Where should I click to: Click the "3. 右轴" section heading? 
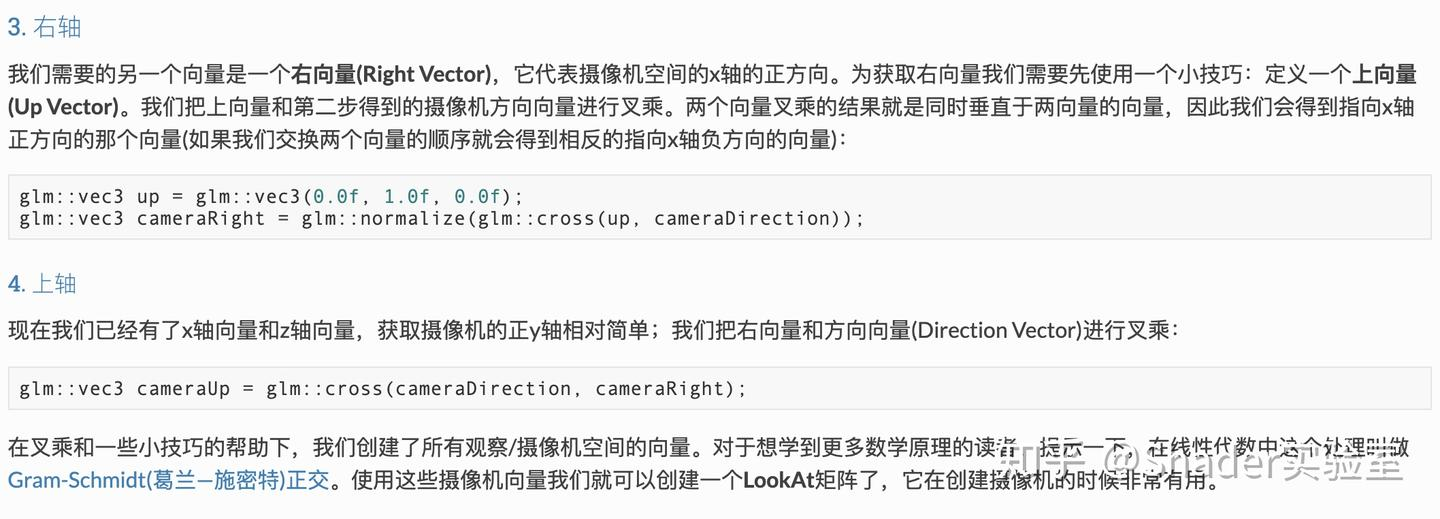click(44, 27)
